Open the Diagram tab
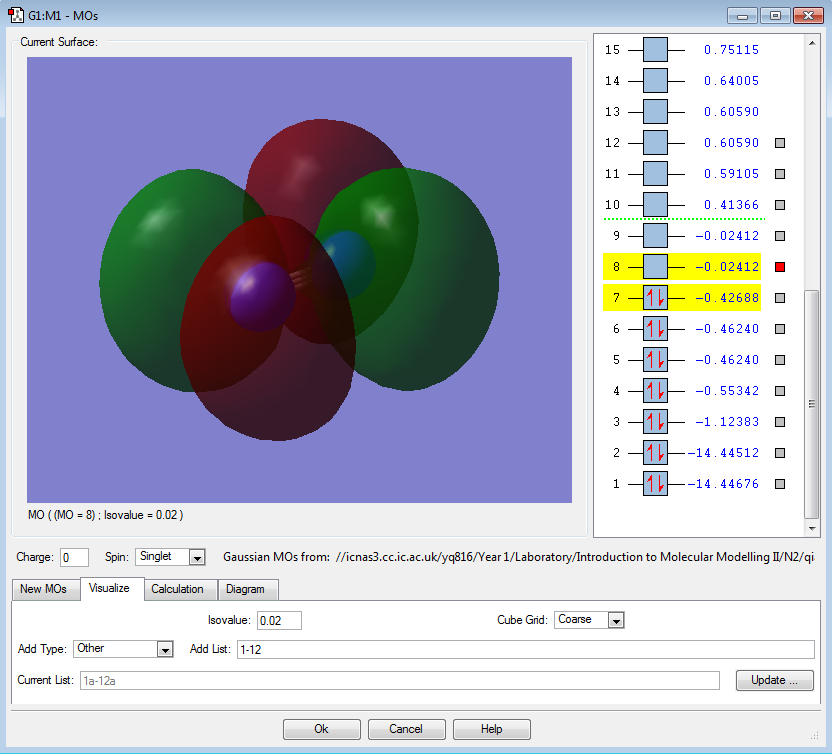Screen dimensions: 832x754 coord(247,589)
